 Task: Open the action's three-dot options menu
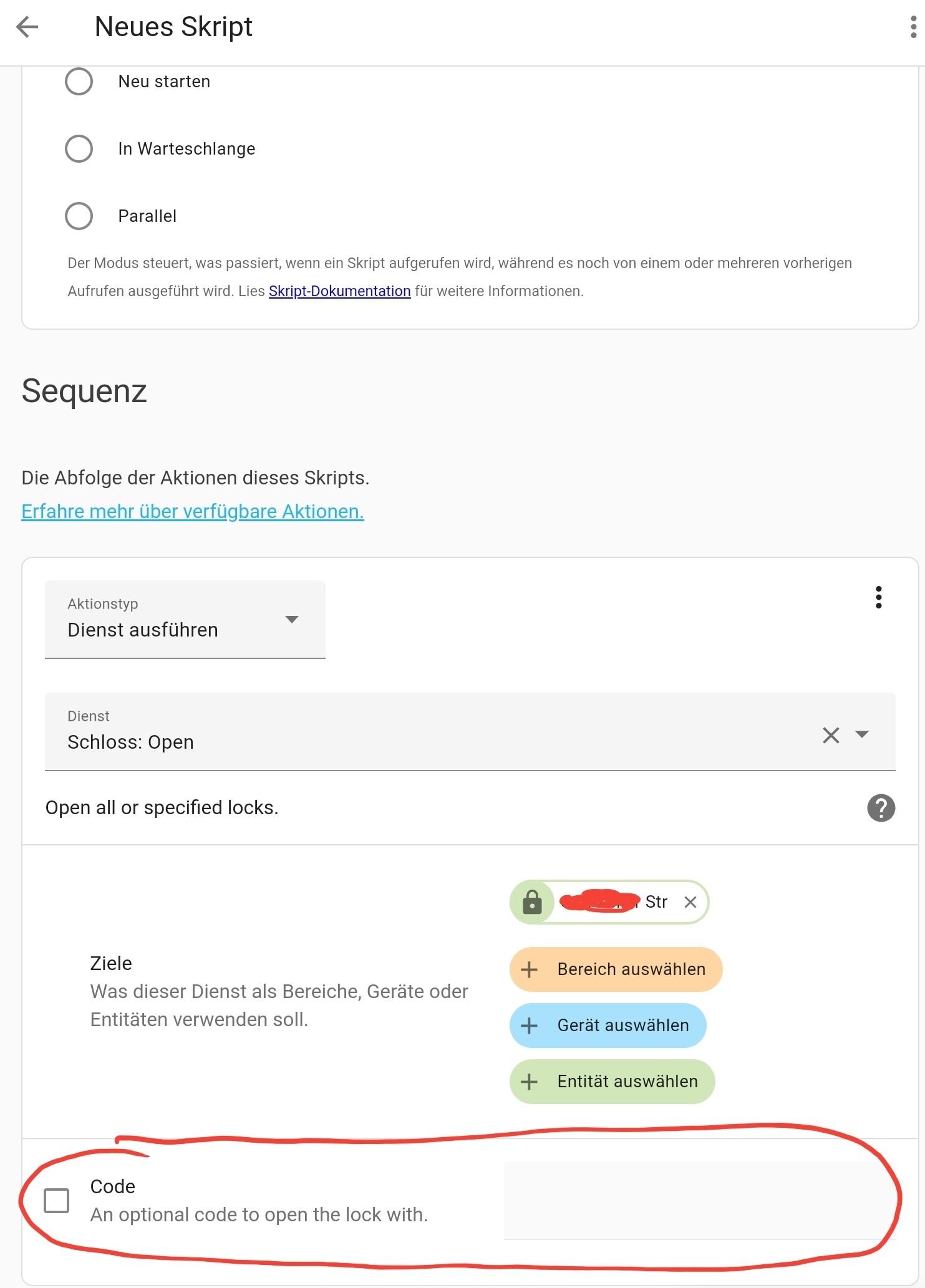[x=878, y=597]
